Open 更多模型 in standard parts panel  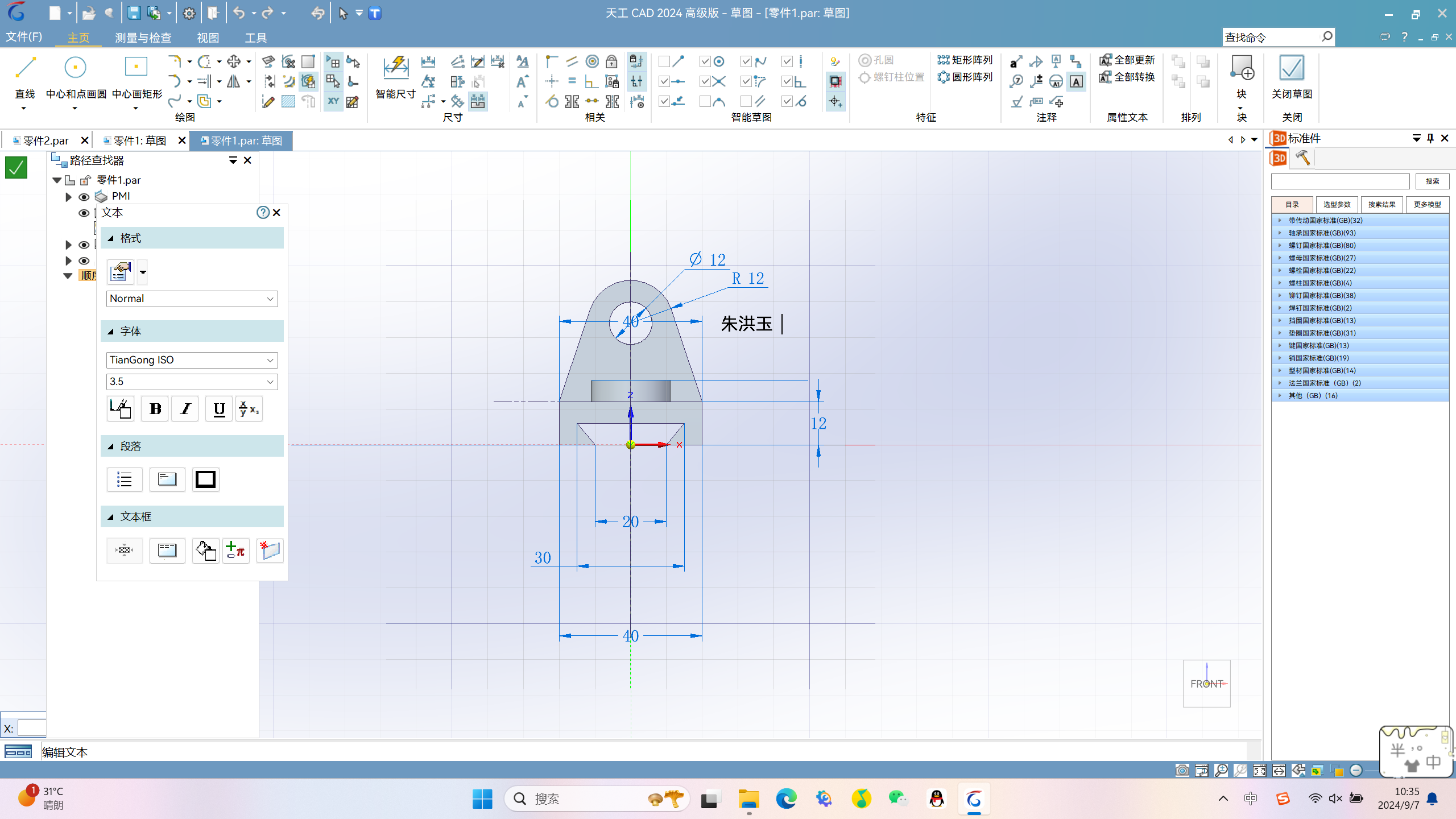point(1427,204)
